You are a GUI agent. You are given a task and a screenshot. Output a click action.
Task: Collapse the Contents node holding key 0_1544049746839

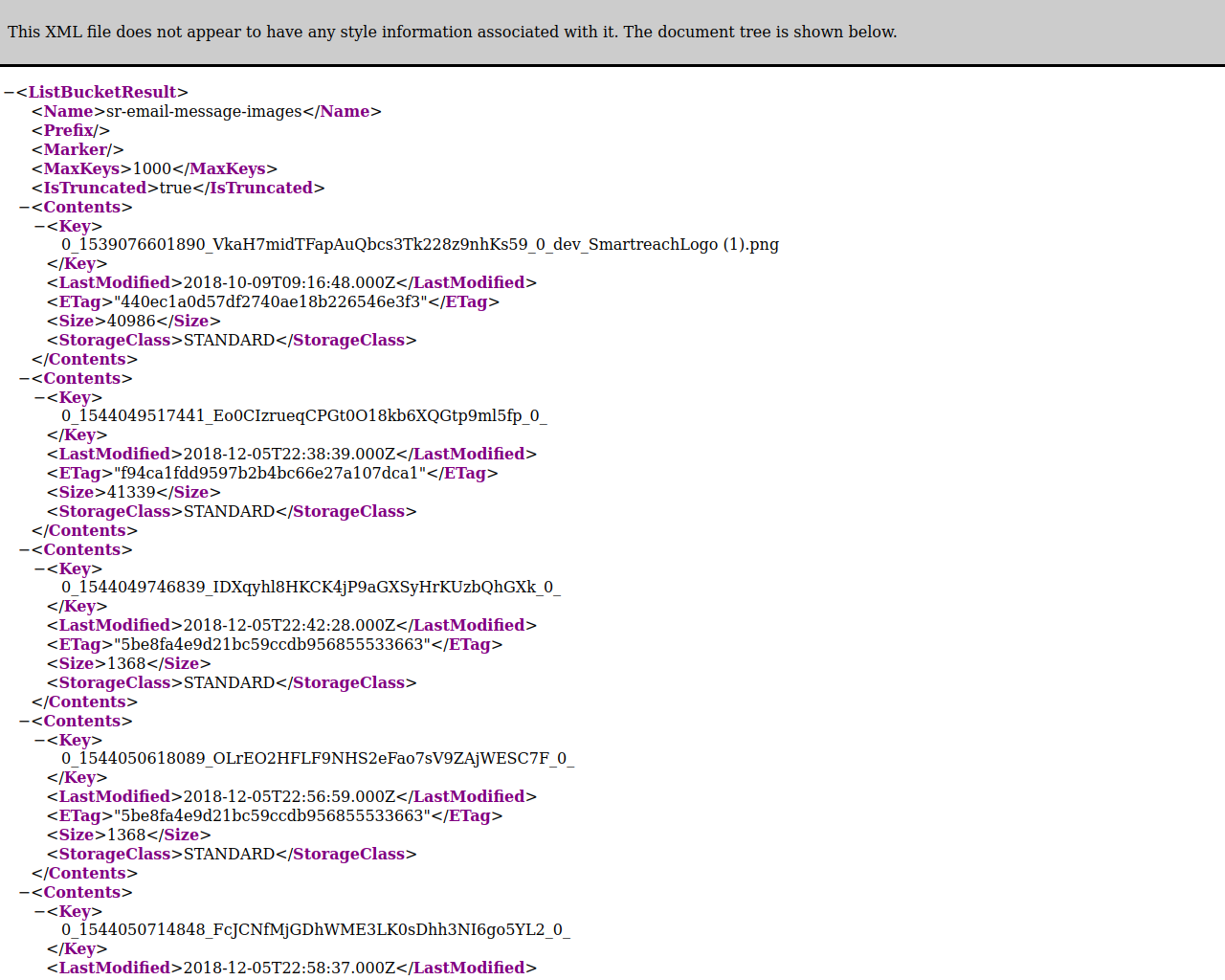(x=24, y=550)
